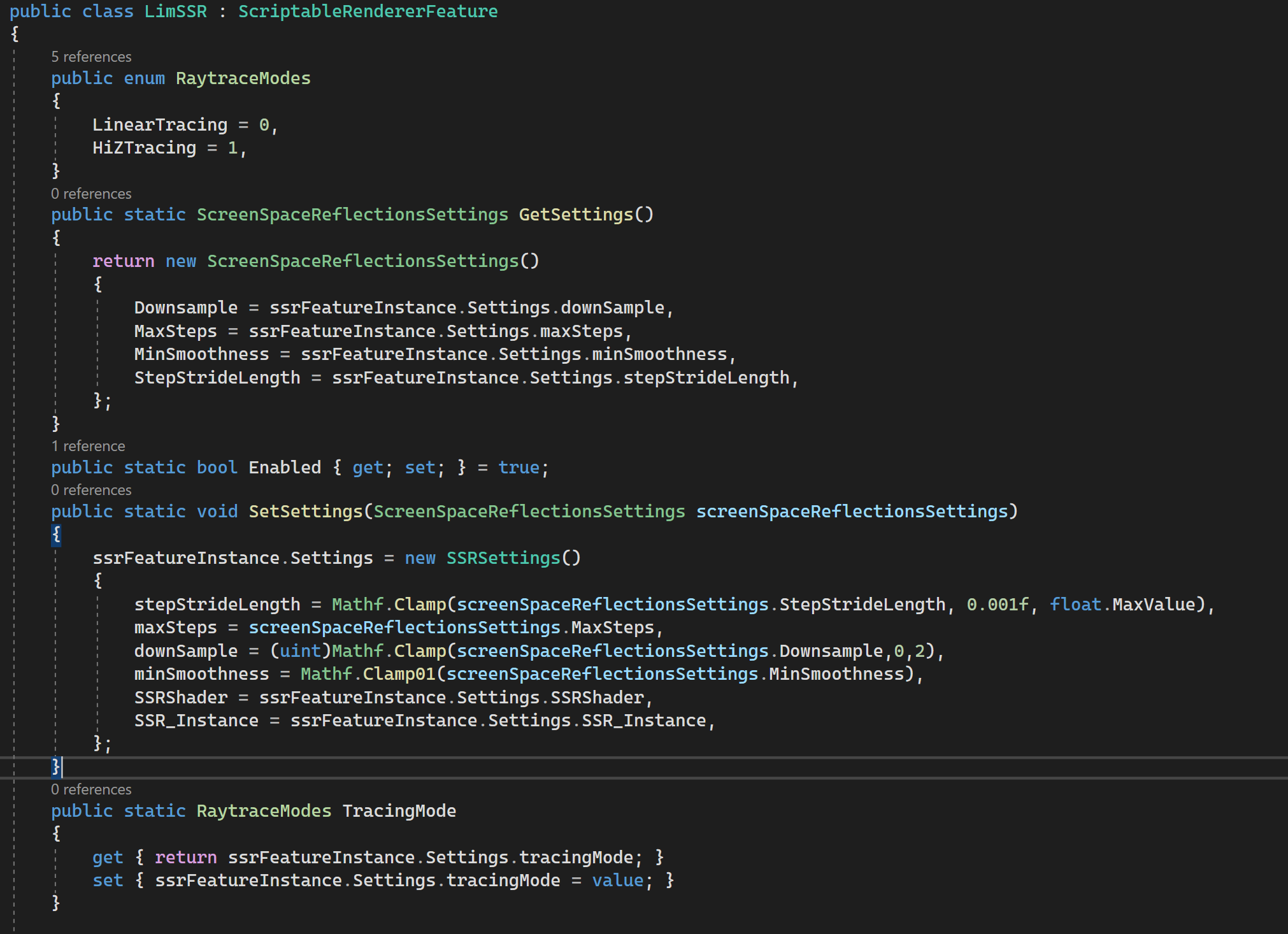Click the SetSettings method name

pyautogui.click(x=305, y=512)
